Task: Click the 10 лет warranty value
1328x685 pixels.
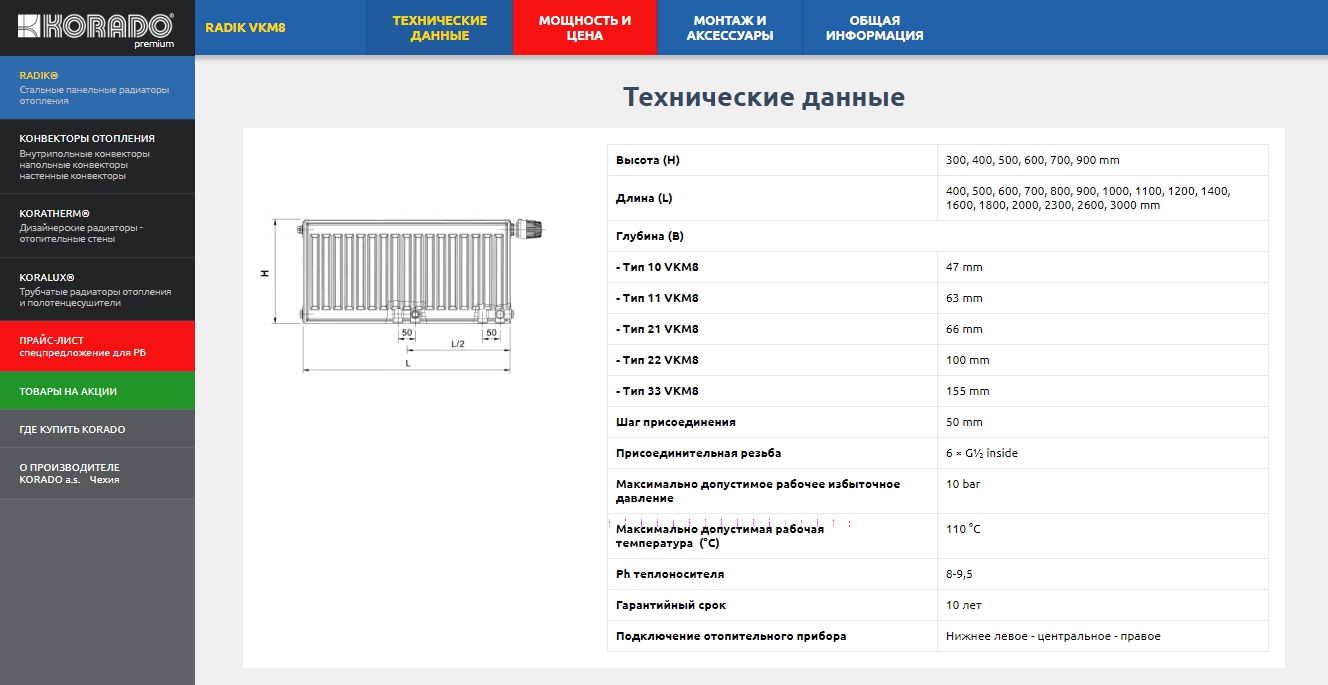Action: point(963,605)
